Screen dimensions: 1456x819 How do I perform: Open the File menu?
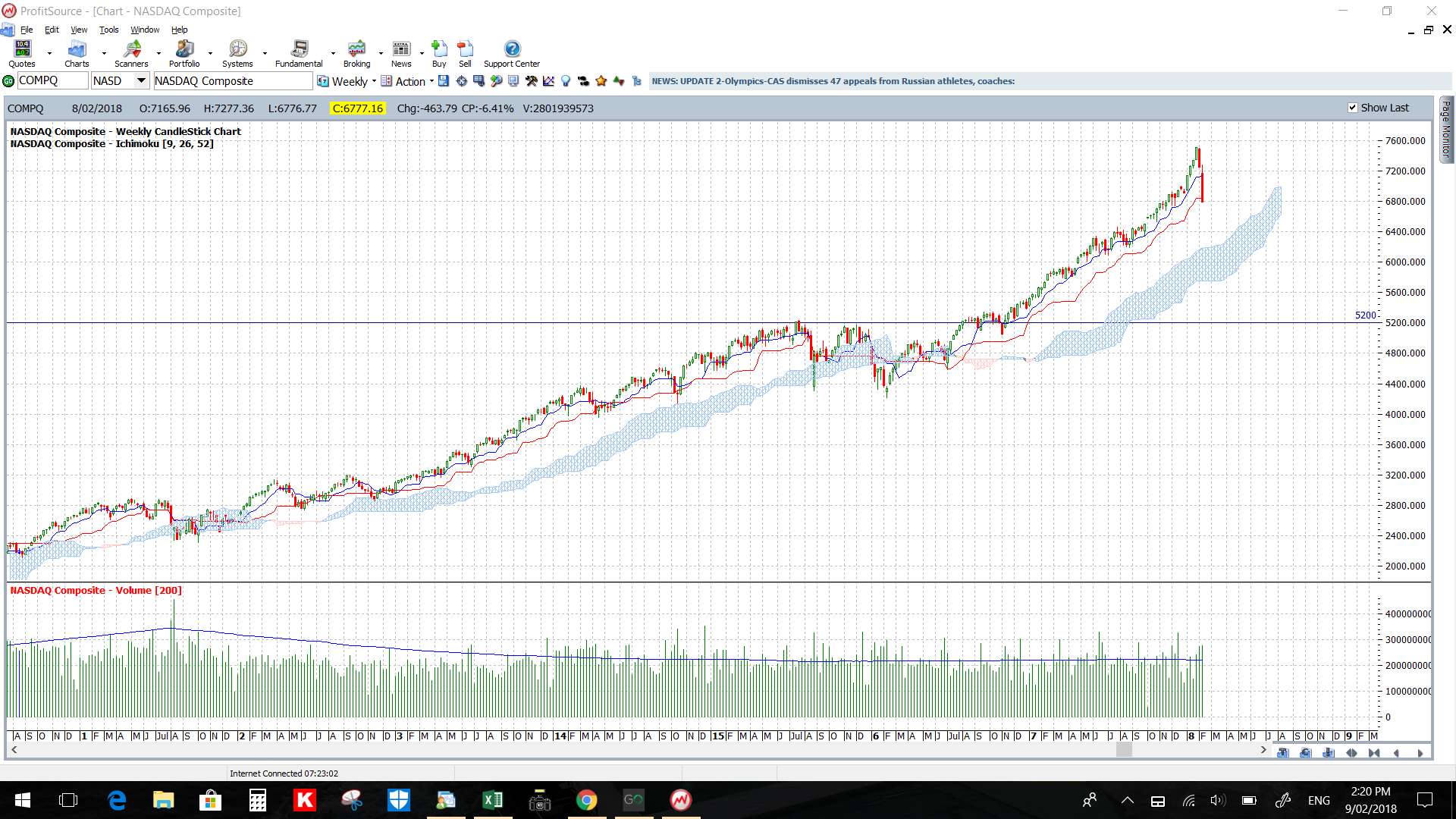coord(27,30)
